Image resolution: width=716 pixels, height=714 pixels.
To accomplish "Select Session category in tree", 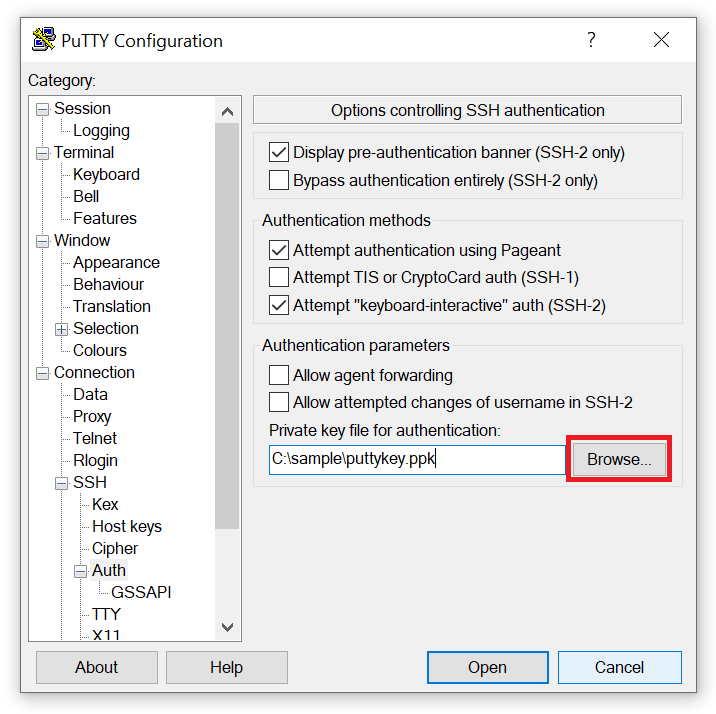I will pyautogui.click(x=82, y=109).
